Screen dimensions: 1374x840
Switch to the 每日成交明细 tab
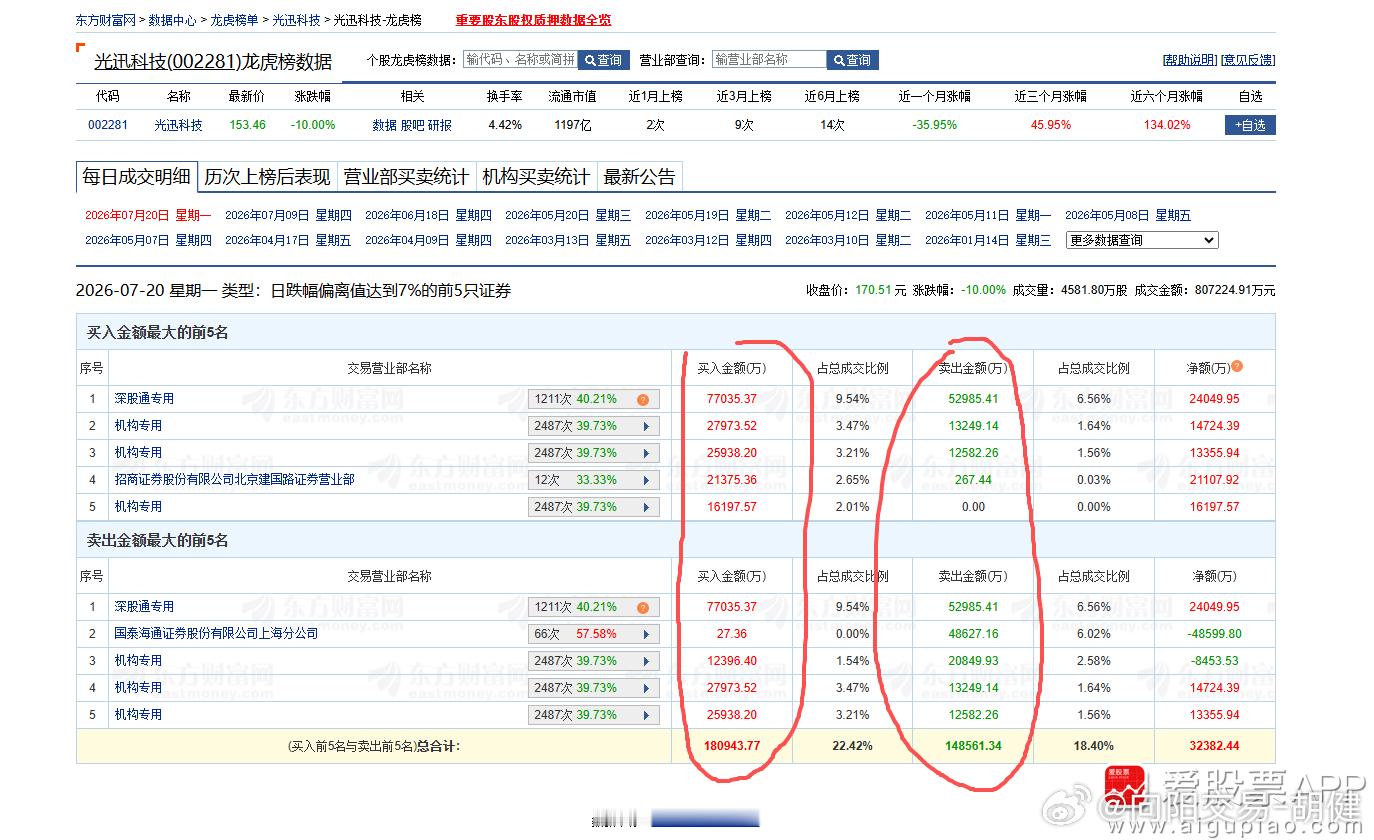(x=136, y=177)
